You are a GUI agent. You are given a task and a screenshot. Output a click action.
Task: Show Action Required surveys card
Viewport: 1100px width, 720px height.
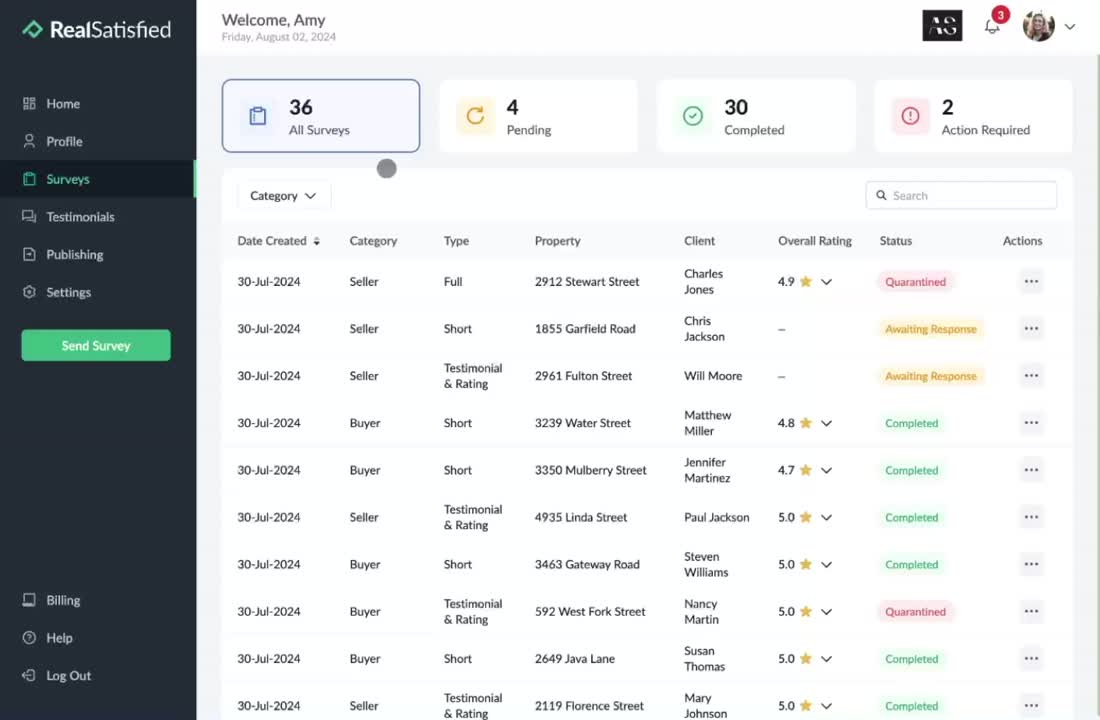pyautogui.click(x=972, y=116)
